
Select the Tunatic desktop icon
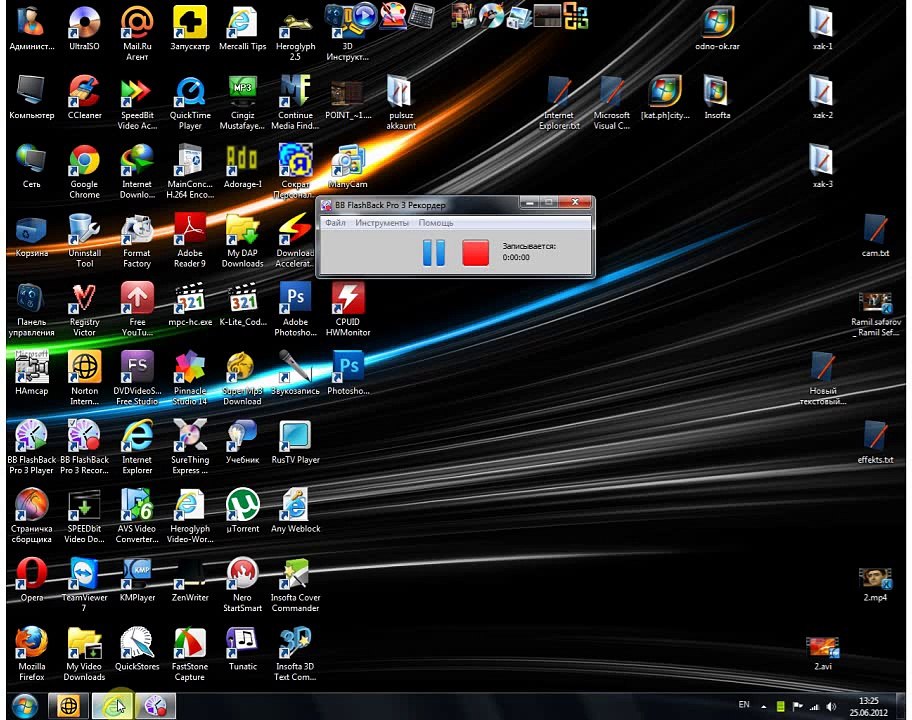[243, 649]
